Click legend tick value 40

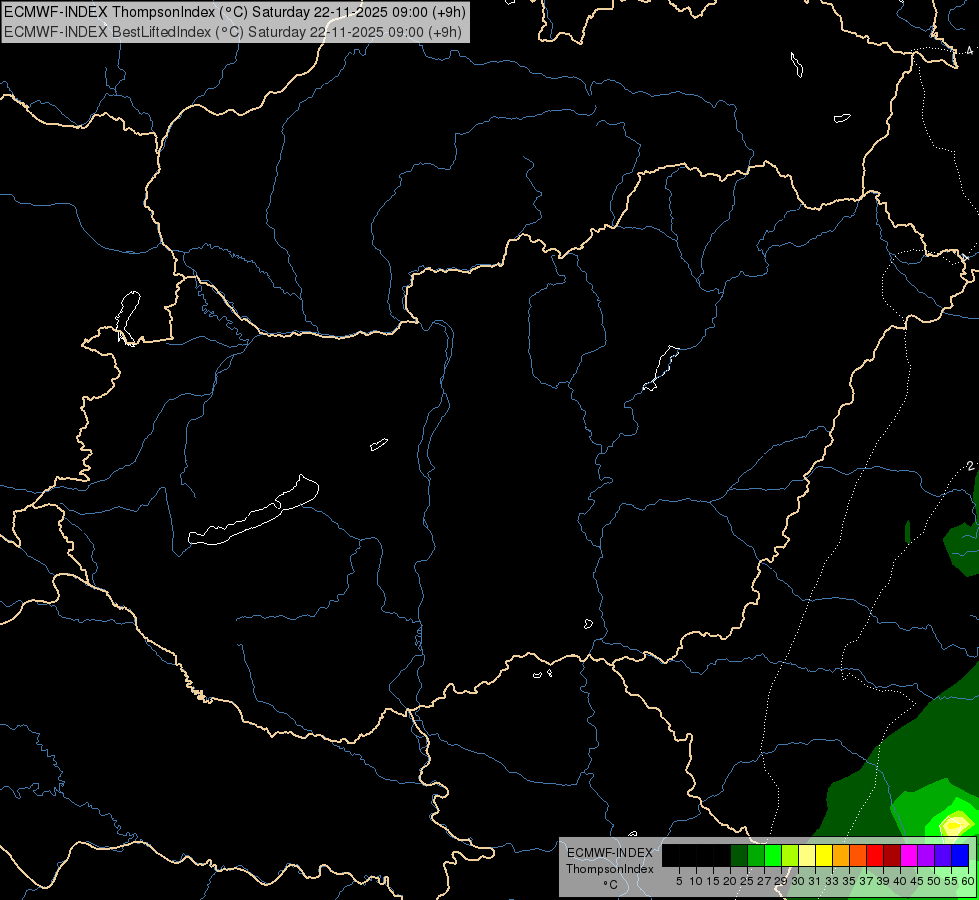(x=900, y=881)
